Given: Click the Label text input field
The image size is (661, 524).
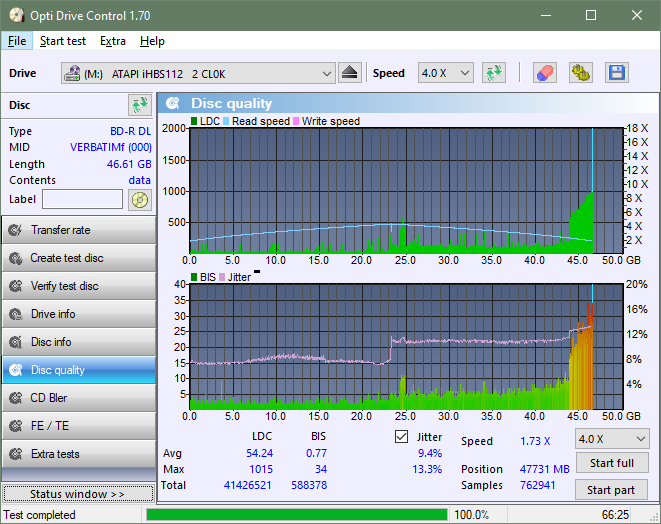Looking at the screenshot, I should [x=83, y=199].
